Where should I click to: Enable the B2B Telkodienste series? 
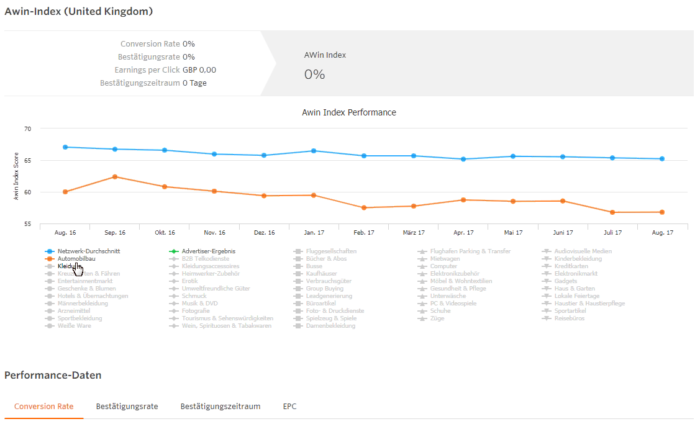tap(200, 259)
